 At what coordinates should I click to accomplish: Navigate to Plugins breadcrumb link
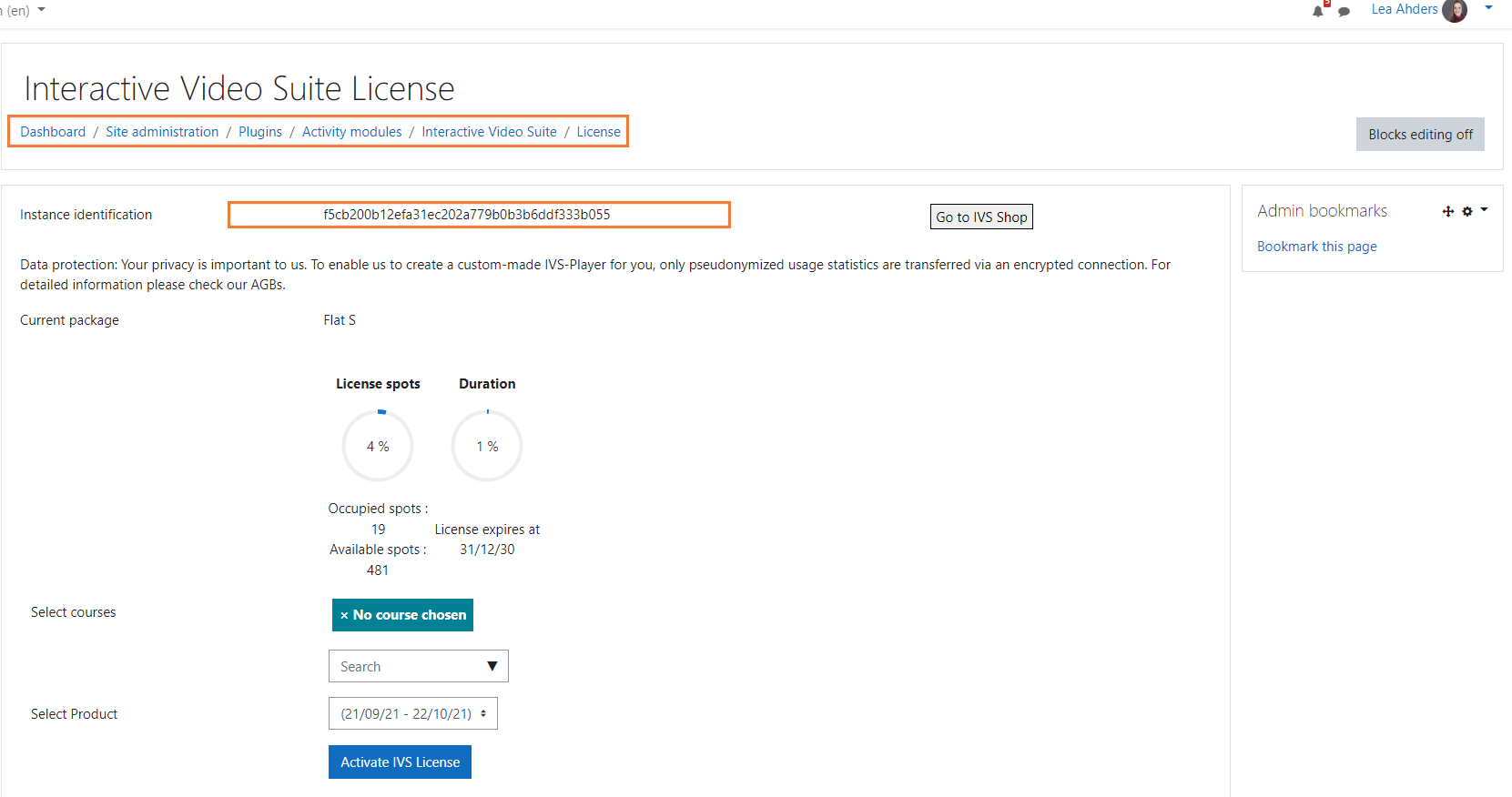(260, 132)
